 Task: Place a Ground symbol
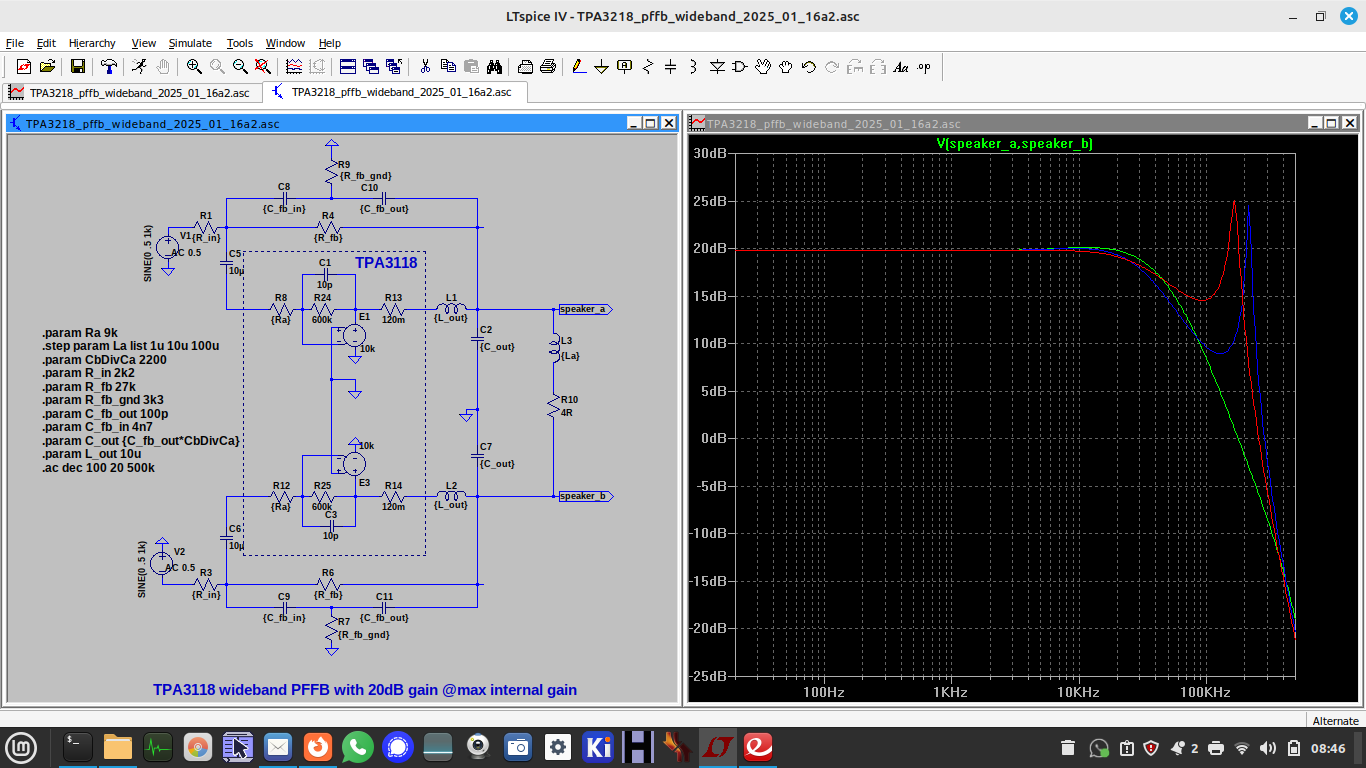602,67
